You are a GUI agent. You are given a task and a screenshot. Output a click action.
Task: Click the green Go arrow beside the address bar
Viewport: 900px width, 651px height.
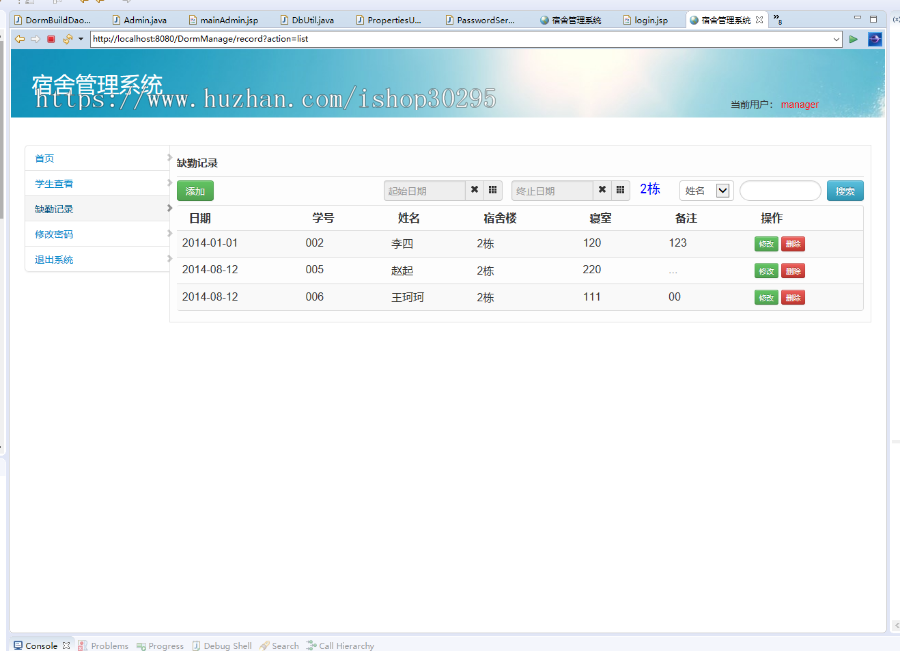point(855,40)
